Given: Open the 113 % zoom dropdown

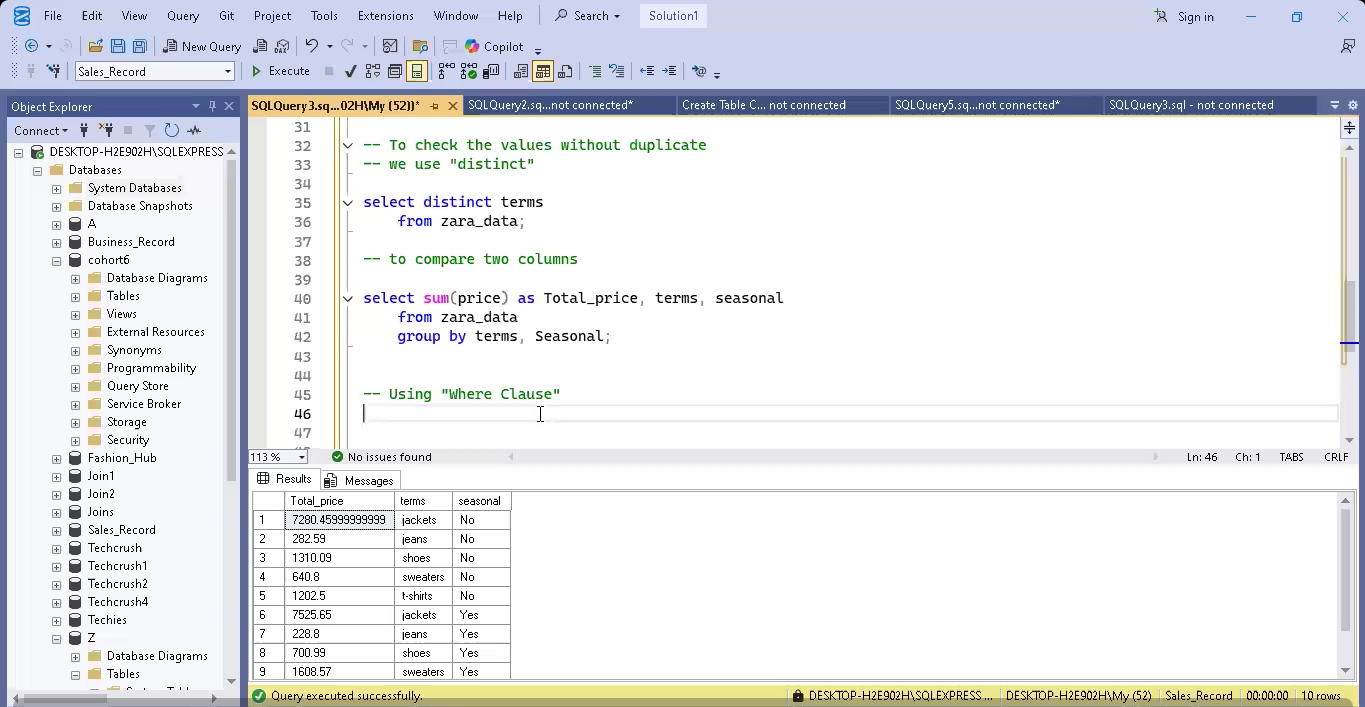Looking at the screenshot, I should [x=301, y=457].
